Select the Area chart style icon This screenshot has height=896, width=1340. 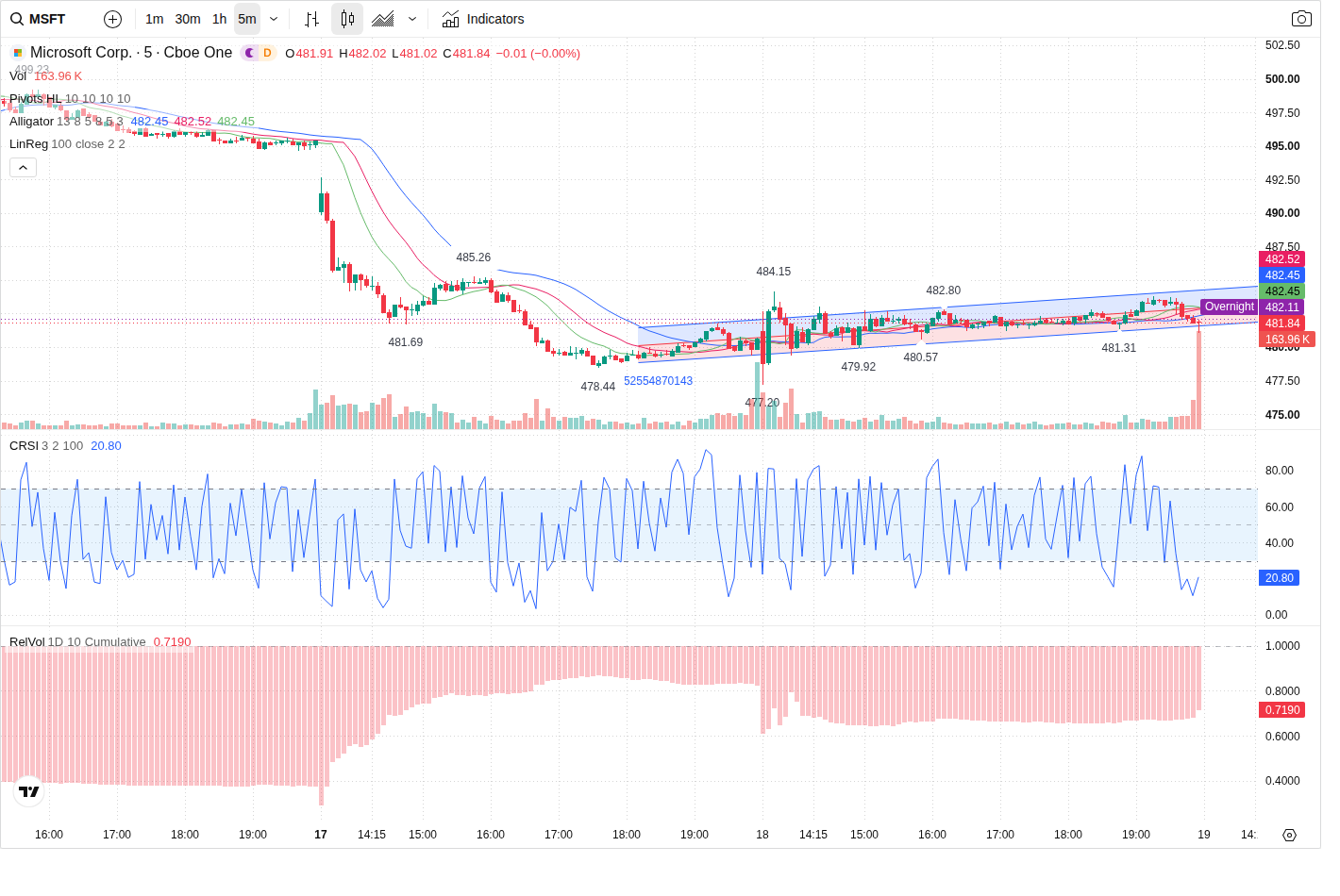382,19
